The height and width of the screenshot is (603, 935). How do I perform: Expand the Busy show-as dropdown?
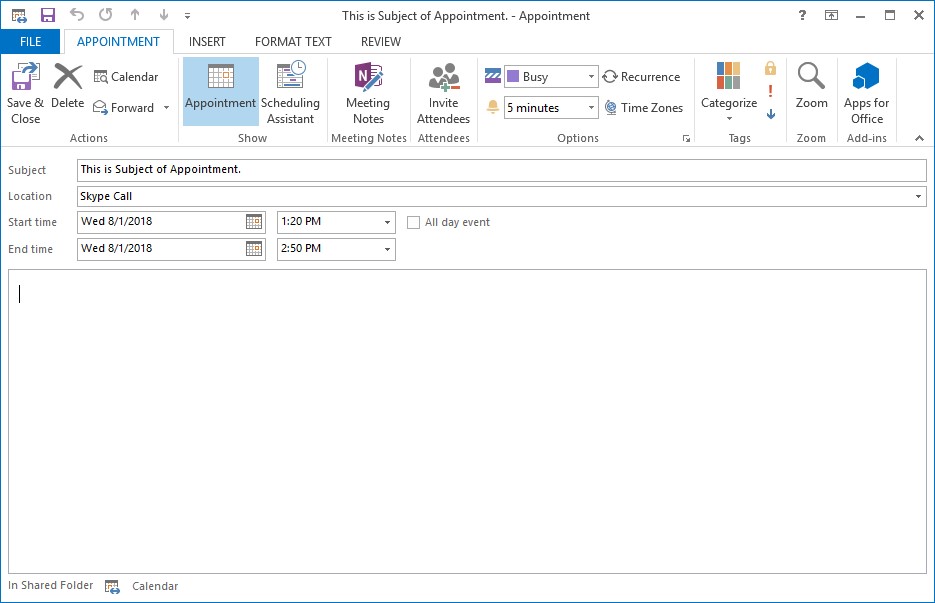pyautogui.click(x=591, y=77)
